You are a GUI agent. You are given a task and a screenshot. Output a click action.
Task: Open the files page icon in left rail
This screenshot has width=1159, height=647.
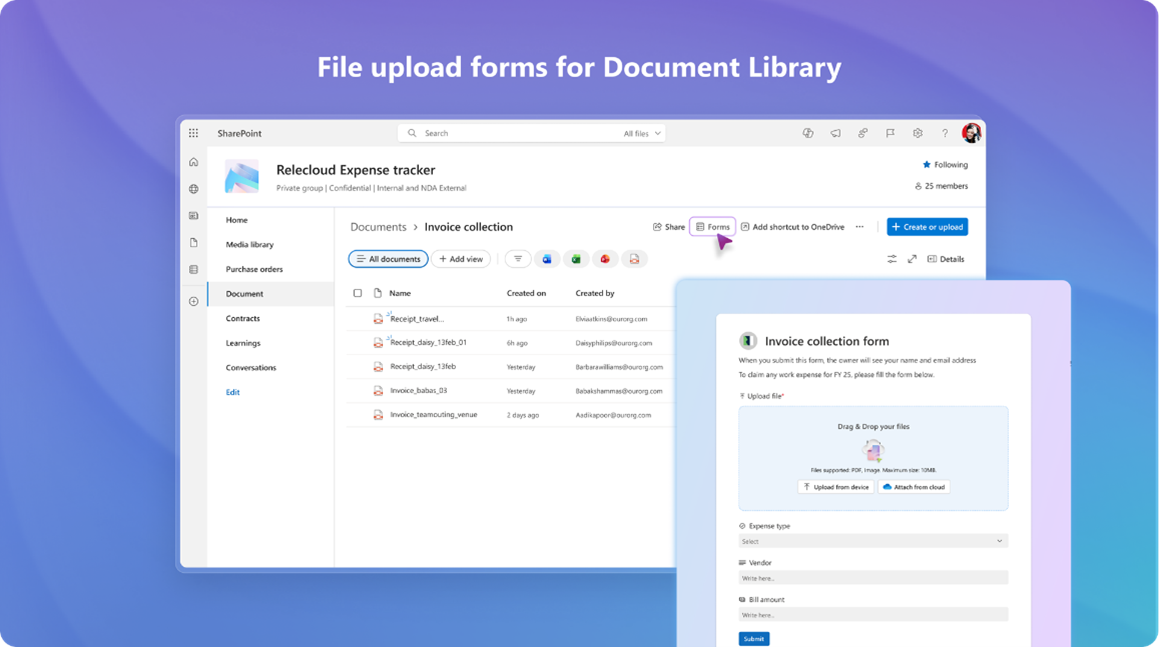click(x=194, y=243)
